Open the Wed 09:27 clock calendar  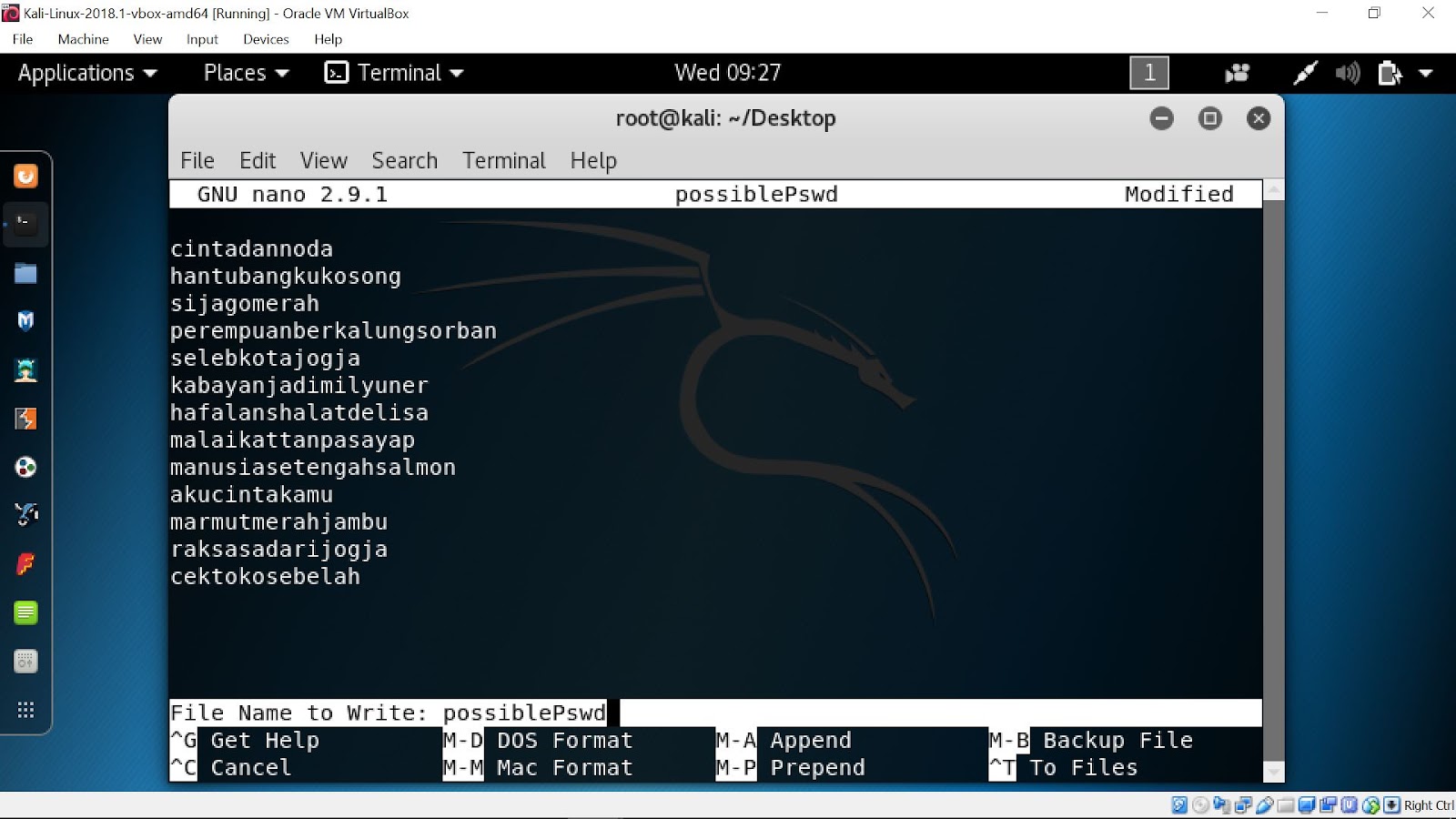(727, 73)
